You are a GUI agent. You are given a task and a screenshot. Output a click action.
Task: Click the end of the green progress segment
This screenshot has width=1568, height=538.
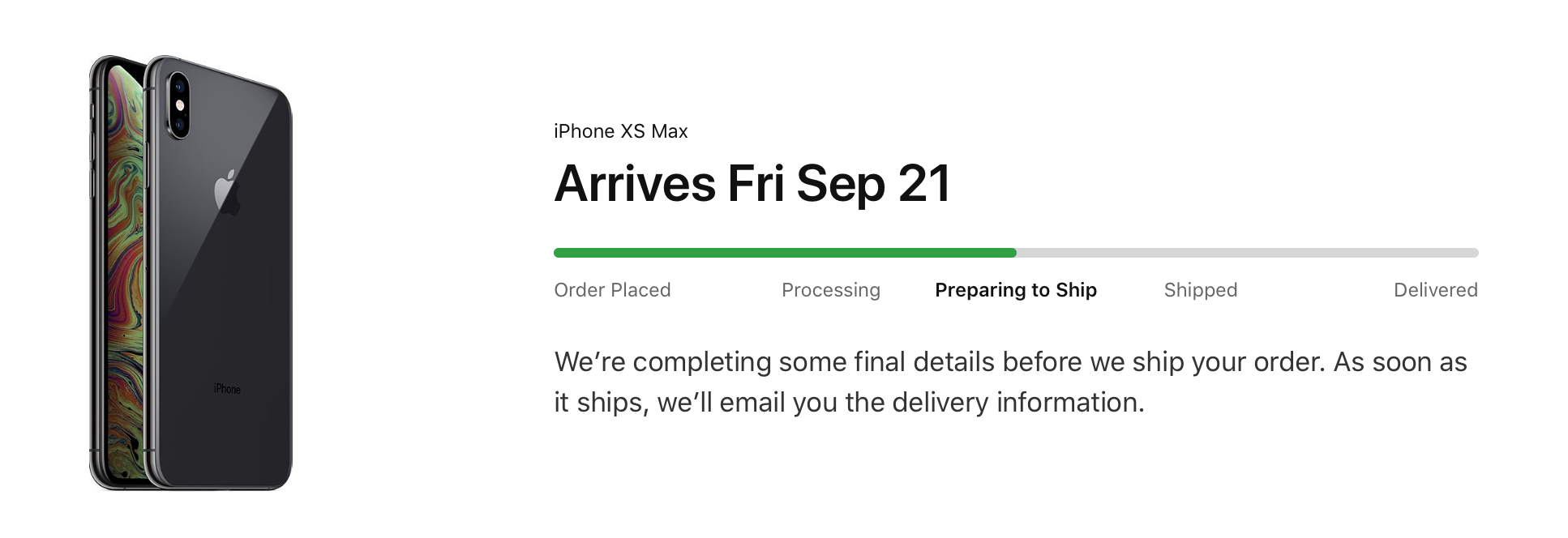(x=1012, y=253)
